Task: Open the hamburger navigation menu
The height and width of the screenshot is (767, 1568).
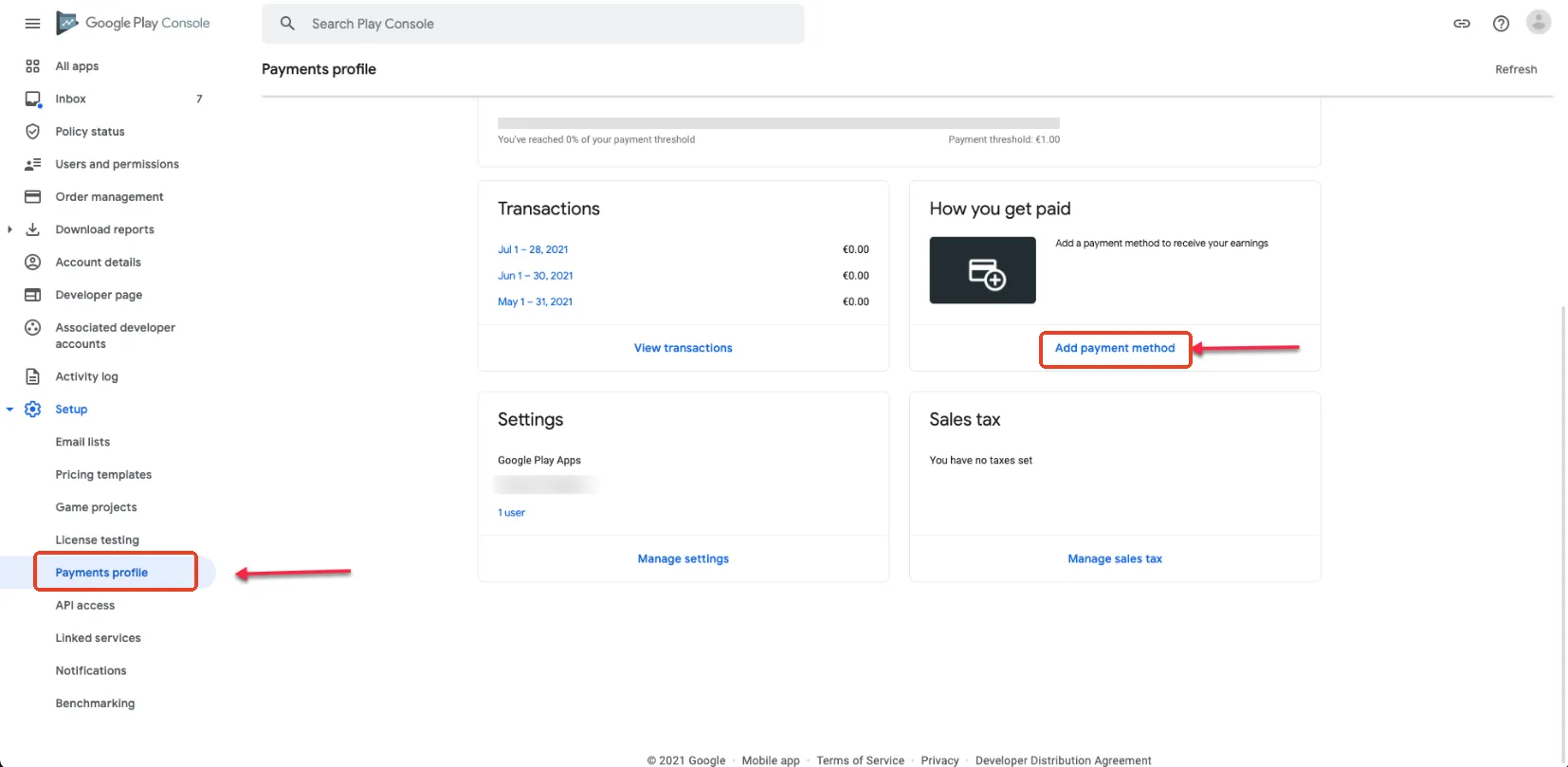Action: click(x=32, y=24)
